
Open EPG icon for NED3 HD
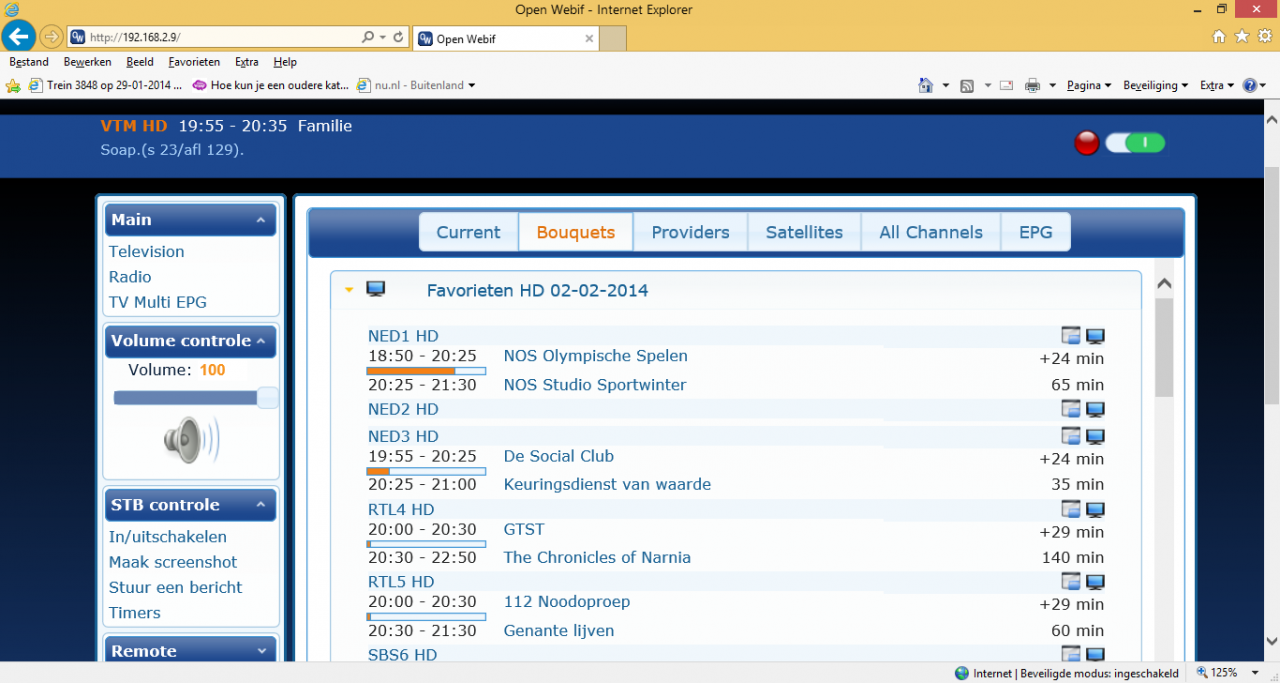(x=1071, y=436)
